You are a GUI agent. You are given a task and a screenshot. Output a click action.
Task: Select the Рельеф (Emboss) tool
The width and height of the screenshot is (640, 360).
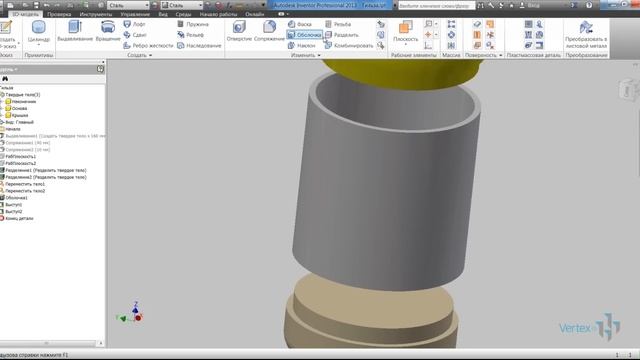tap(191, 35)
